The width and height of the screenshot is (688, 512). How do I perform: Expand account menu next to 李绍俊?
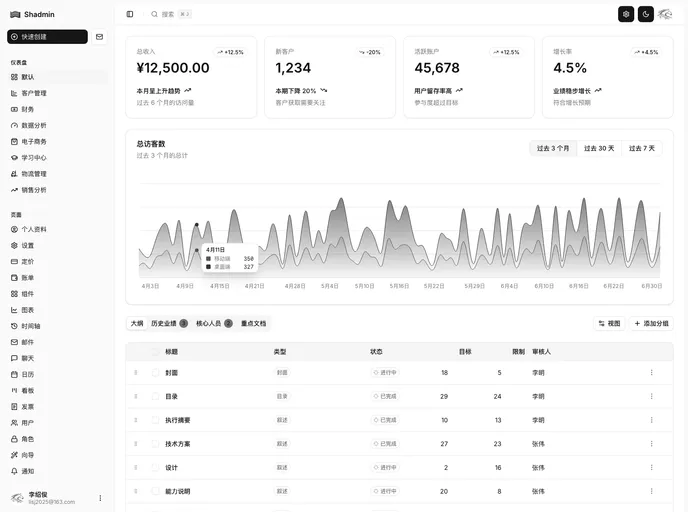click(100, 498)
